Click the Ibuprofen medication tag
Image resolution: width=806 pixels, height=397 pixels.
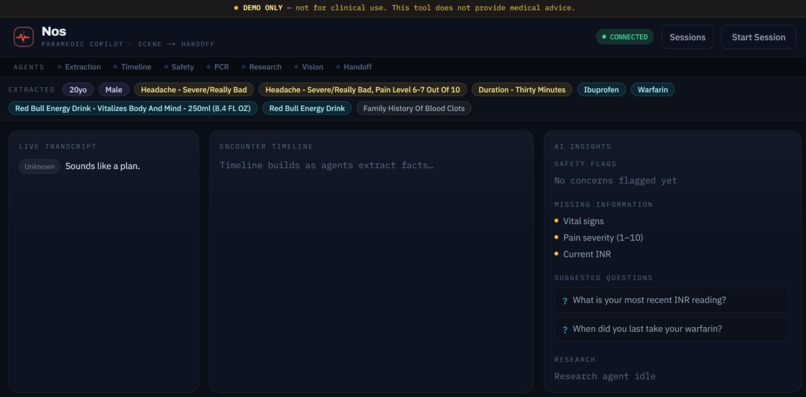601,89
